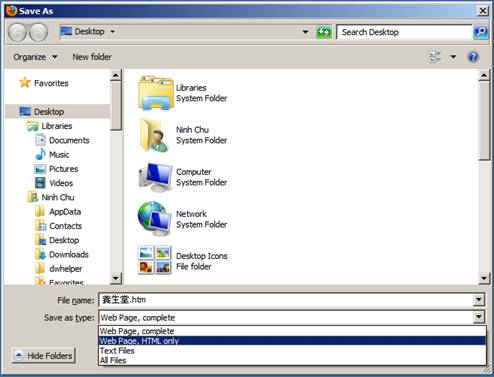Open Documents in the sidebar
The width and height of the screenshot is (494, 377).
(x=62, y=140)
